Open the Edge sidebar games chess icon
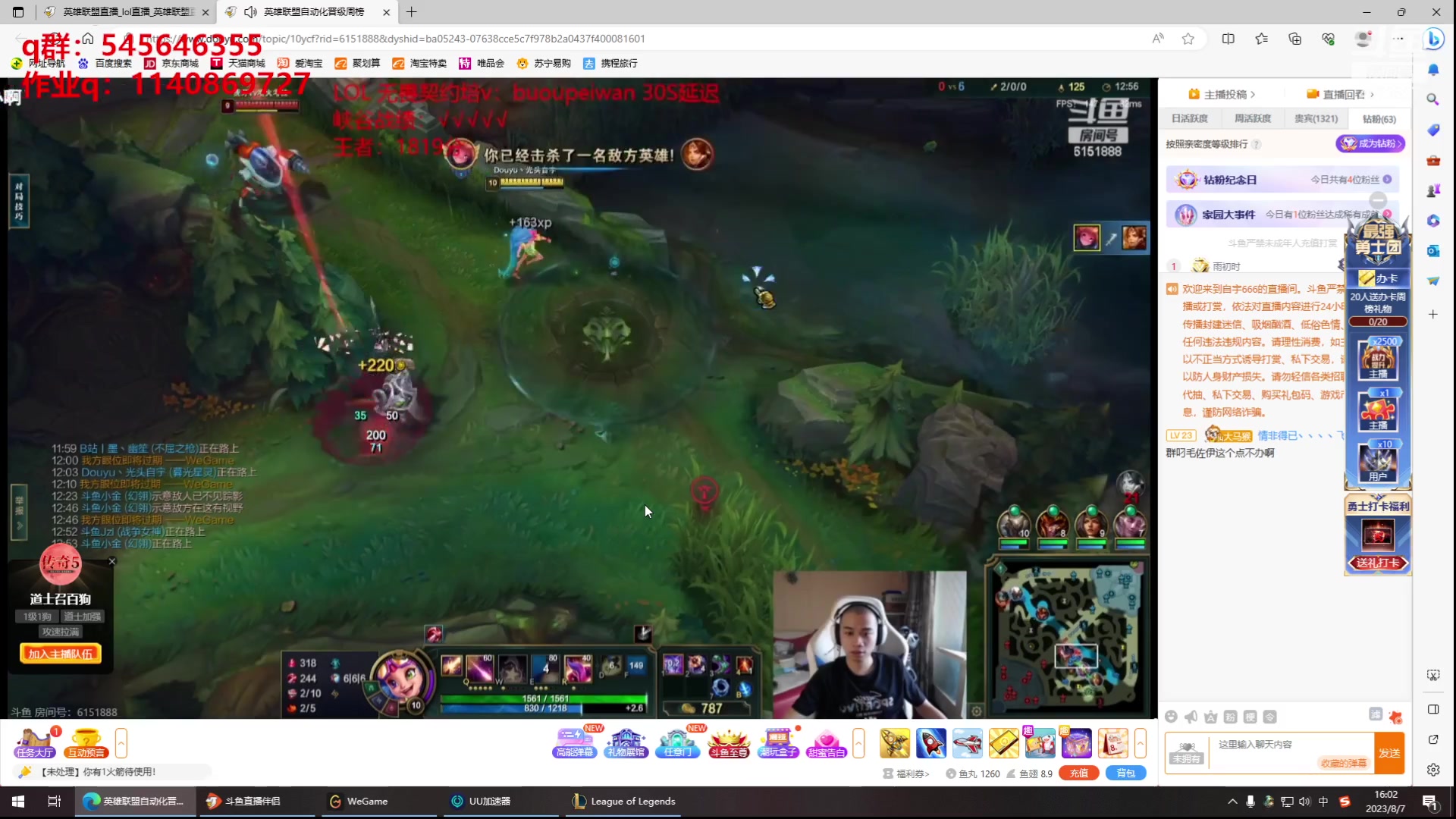This screenshot has width=1456, height=819. click(1432, 190)
